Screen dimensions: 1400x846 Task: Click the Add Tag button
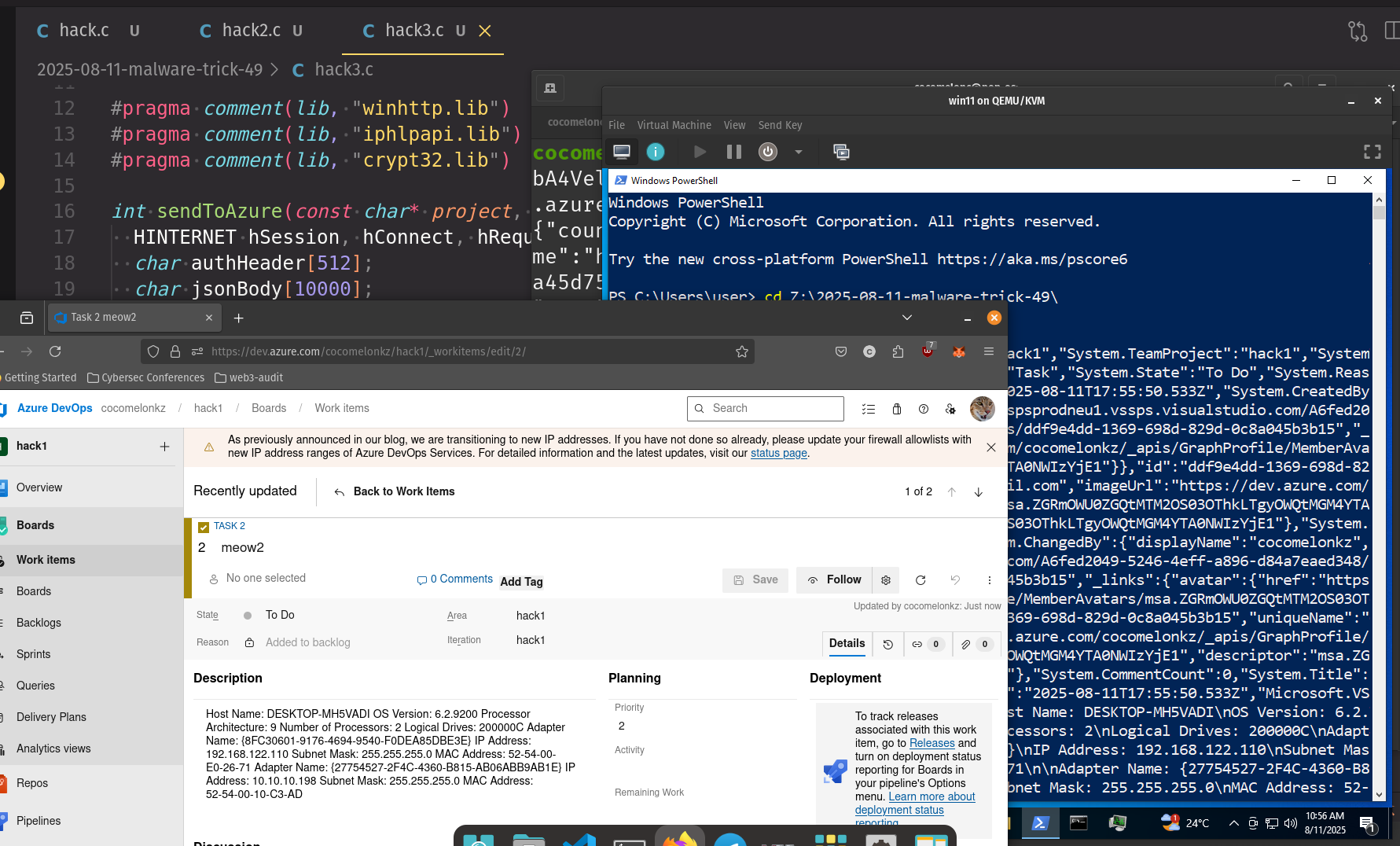click(x=522, y=582)
